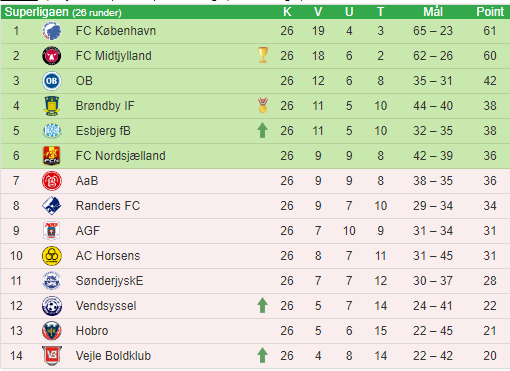Image resolution: width=510 pixels, height=371 pixels.
Task: Open the OB club logo
Action: click(52, 81)
